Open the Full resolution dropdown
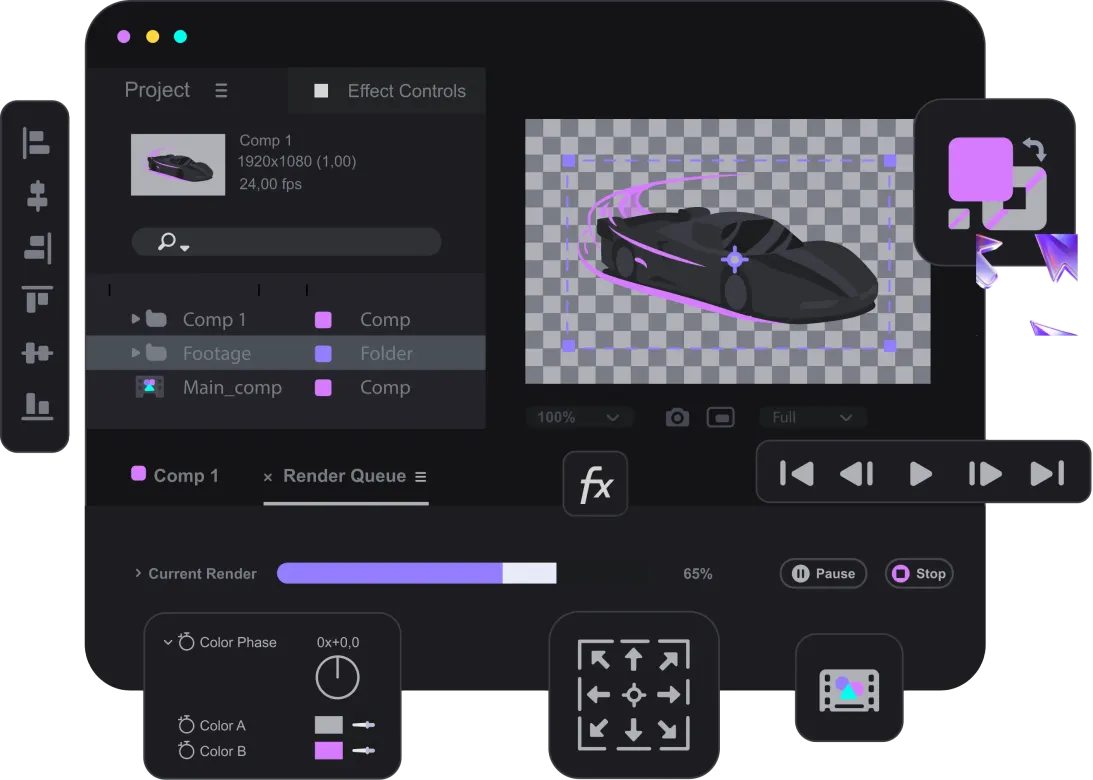This screenshot has height=780, width=1093. (813, 418)
